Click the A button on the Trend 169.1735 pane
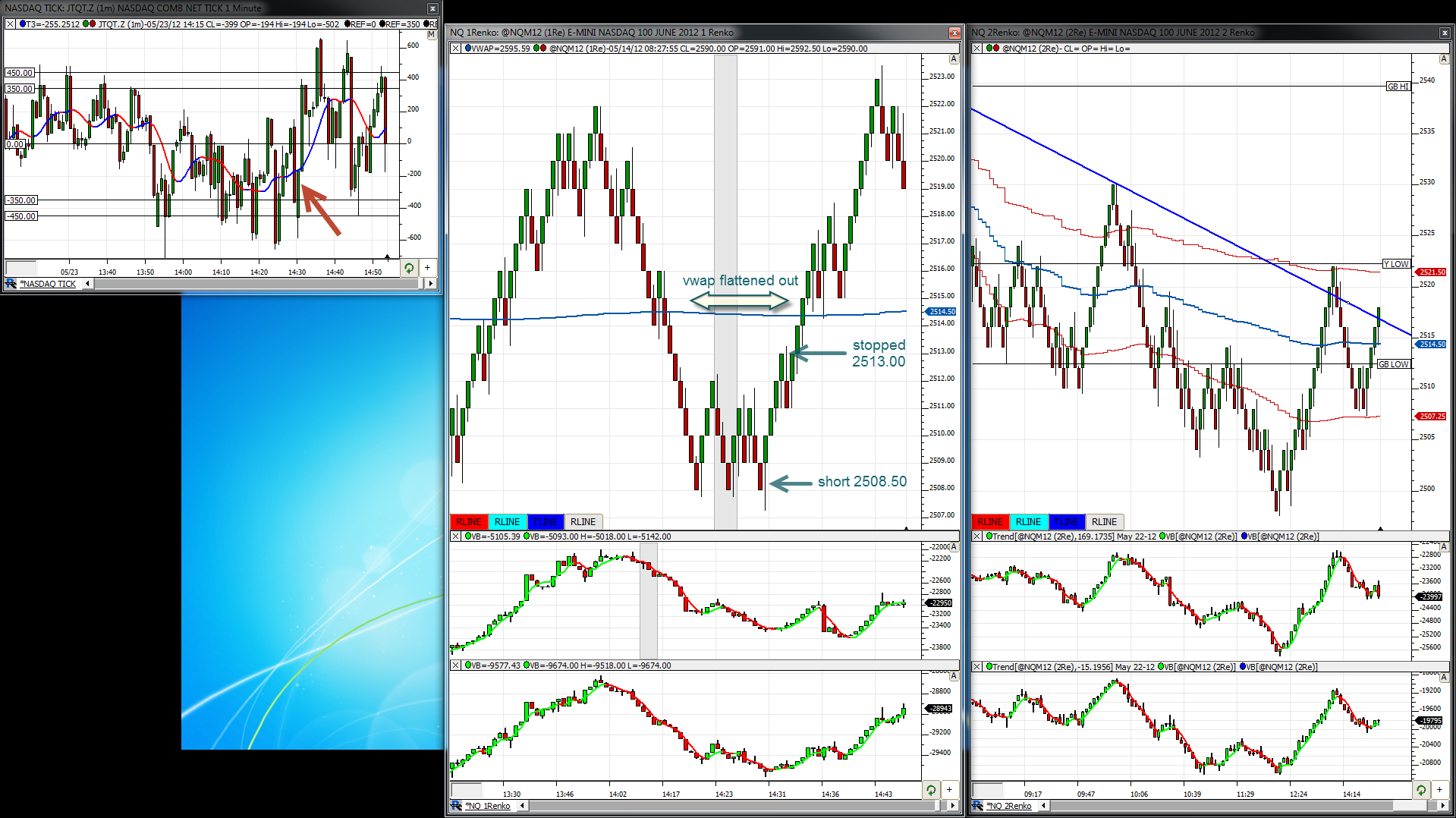This screenshot has height=818, width=1456. [x=1444, y=547]
